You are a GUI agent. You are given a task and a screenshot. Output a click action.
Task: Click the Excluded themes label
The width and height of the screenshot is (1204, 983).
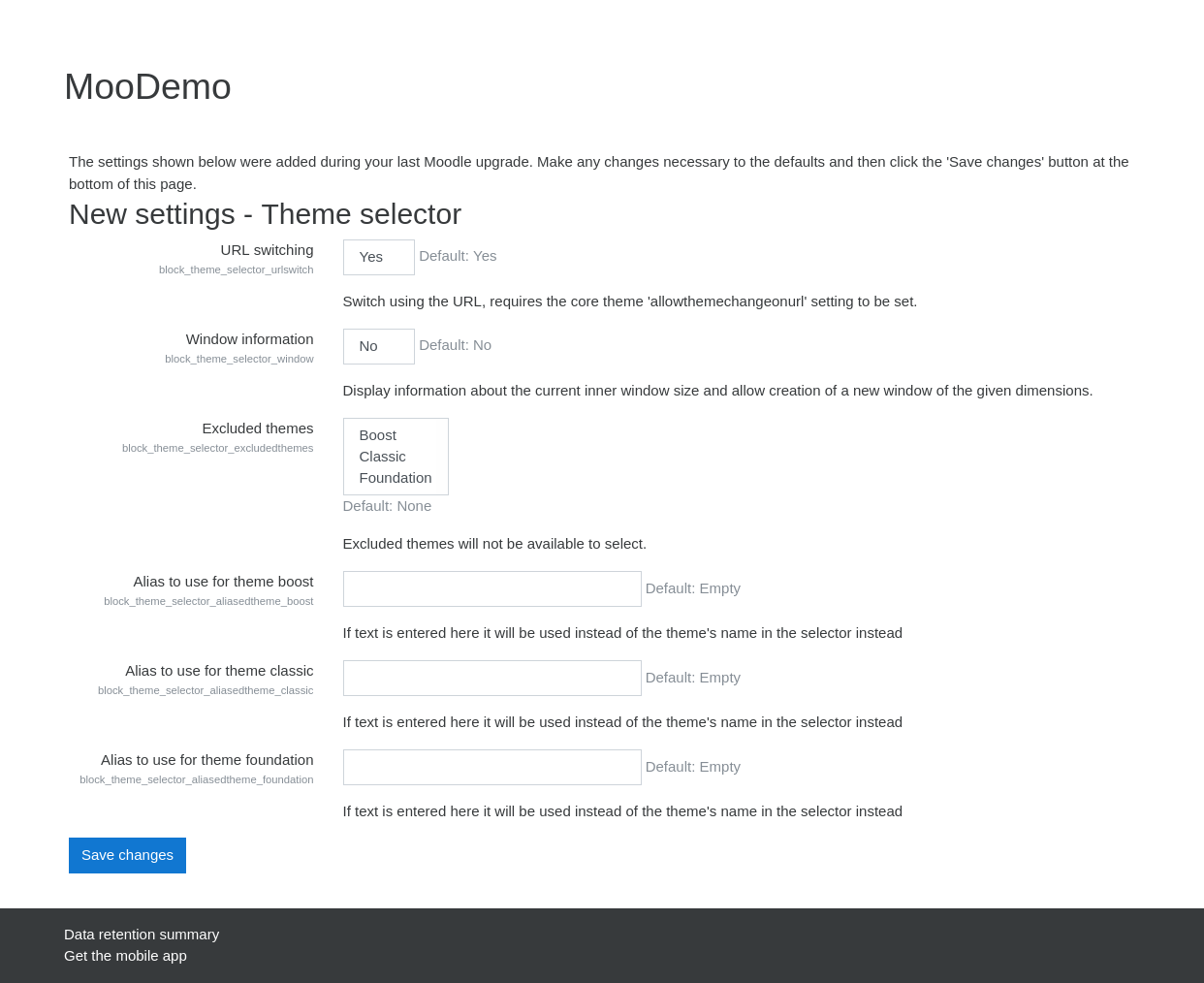257,428
